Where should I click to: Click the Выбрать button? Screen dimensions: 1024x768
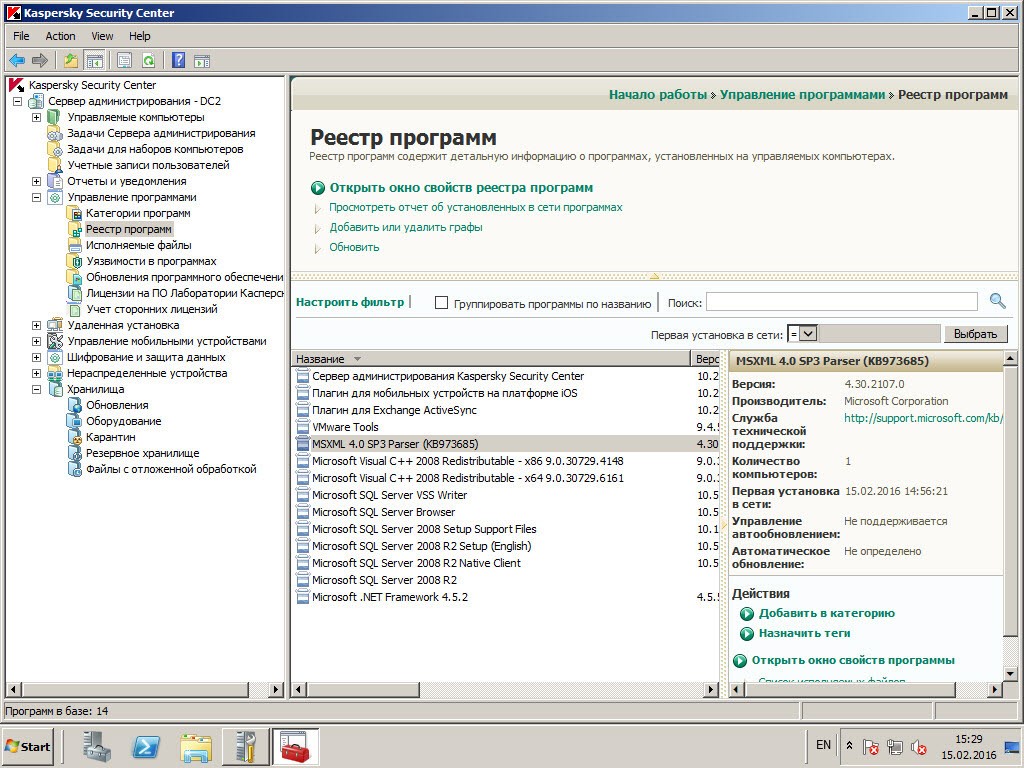click(975, 334)
